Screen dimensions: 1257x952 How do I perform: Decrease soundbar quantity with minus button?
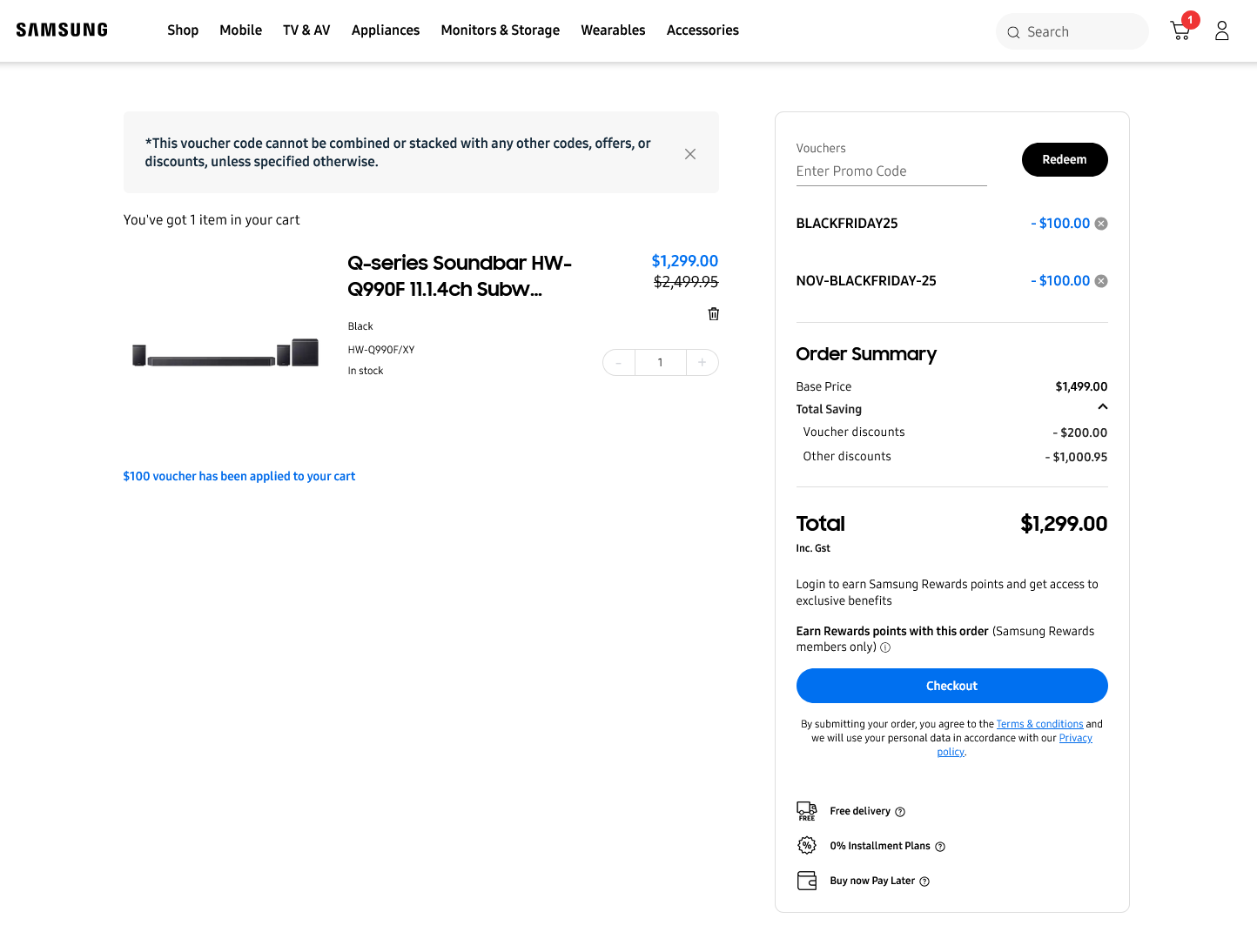pos(619,362)
